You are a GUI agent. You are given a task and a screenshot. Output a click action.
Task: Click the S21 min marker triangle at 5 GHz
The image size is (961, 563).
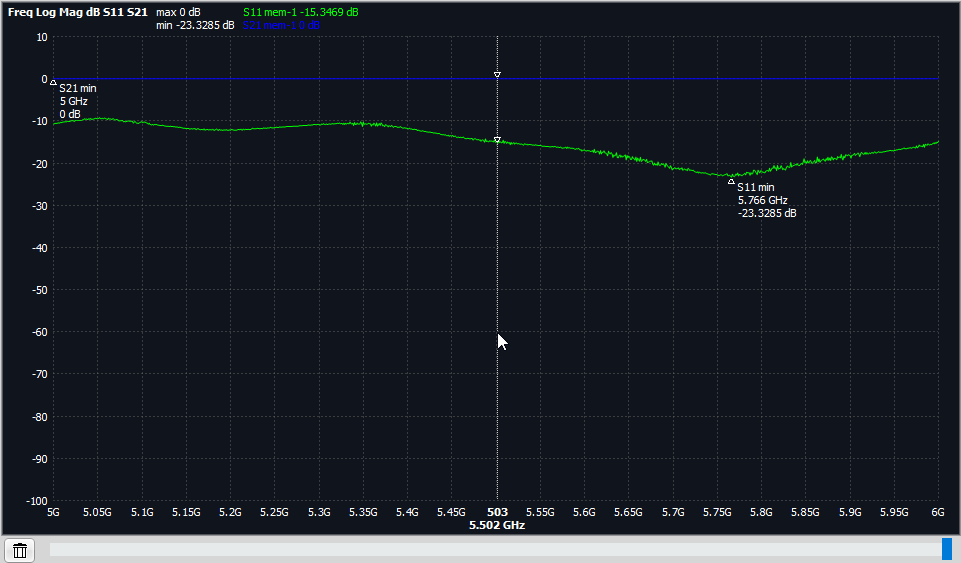[x=53, y=83]
